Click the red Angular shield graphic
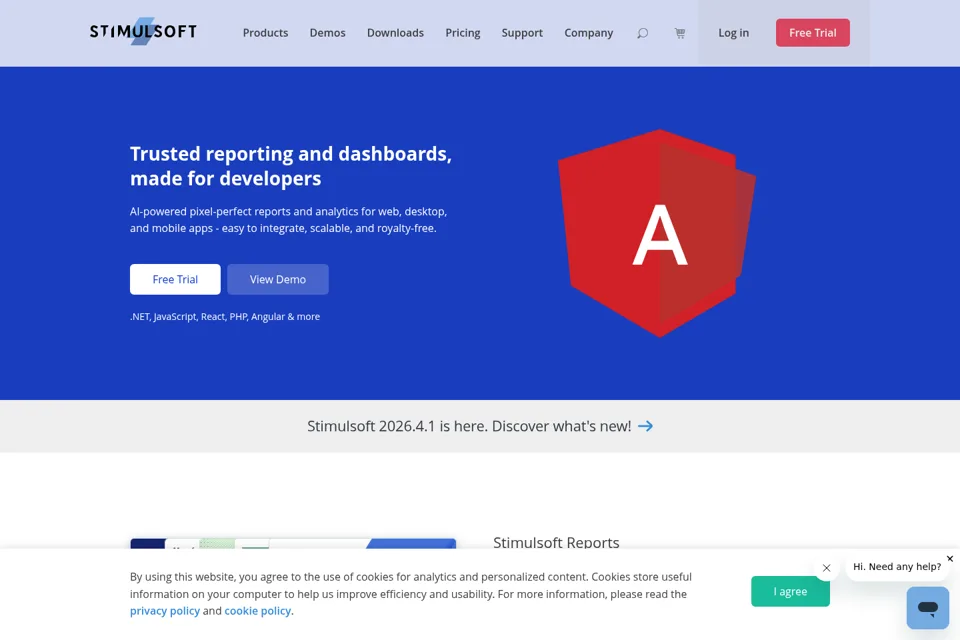This screenshot has height=640, width=960. tap(657, 233)
